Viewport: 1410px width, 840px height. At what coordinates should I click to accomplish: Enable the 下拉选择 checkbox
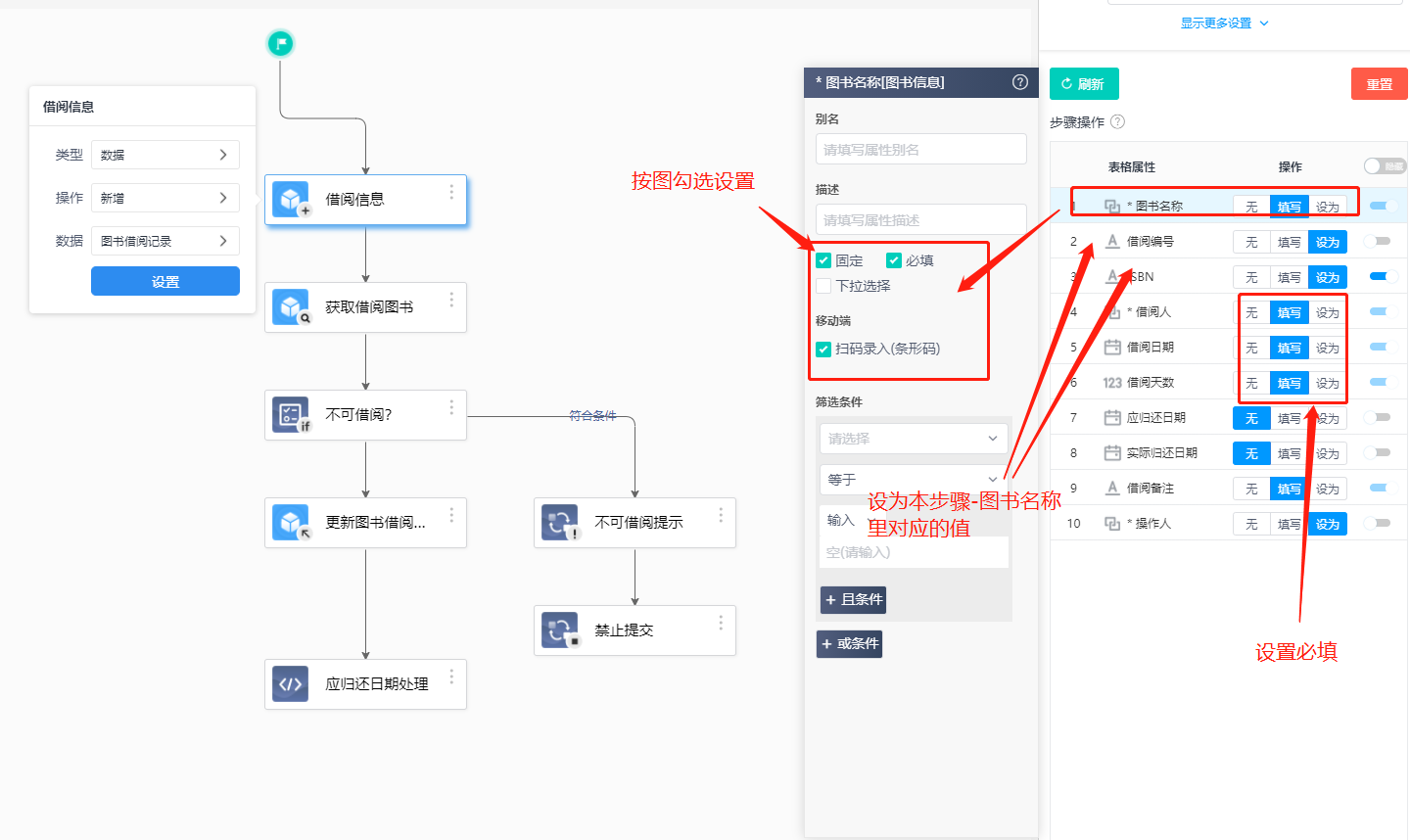point(823,286)
